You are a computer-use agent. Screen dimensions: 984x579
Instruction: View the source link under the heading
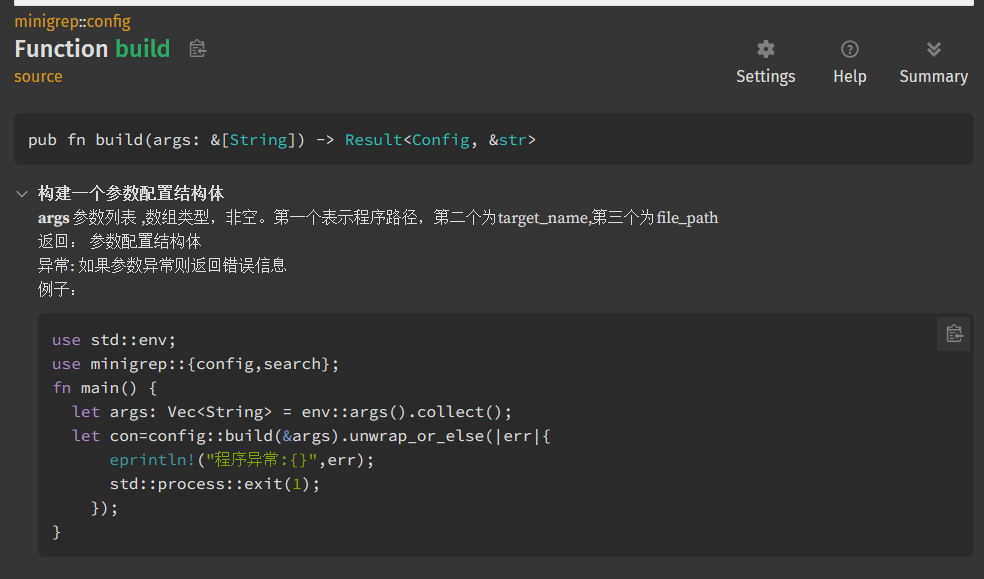tap(38, 77)
